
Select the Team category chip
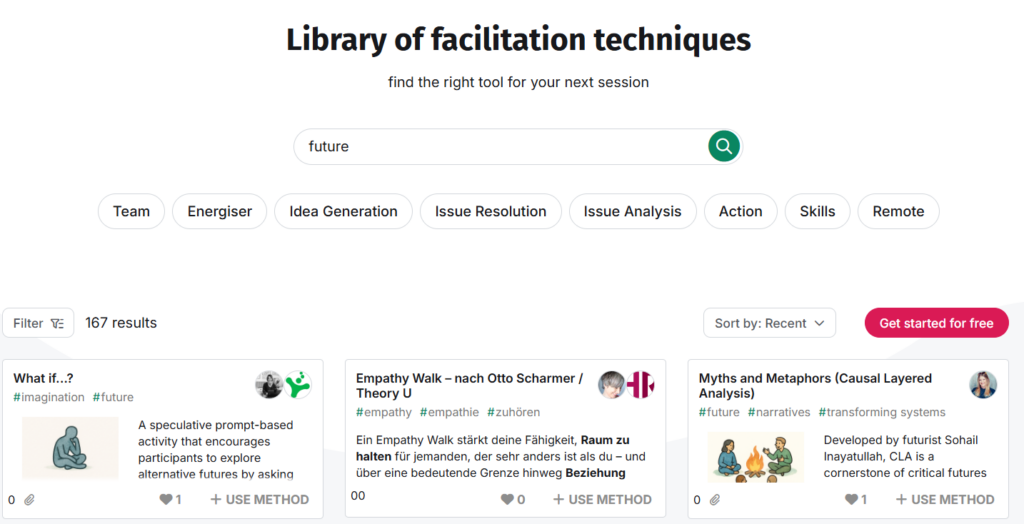coord(131,211)
